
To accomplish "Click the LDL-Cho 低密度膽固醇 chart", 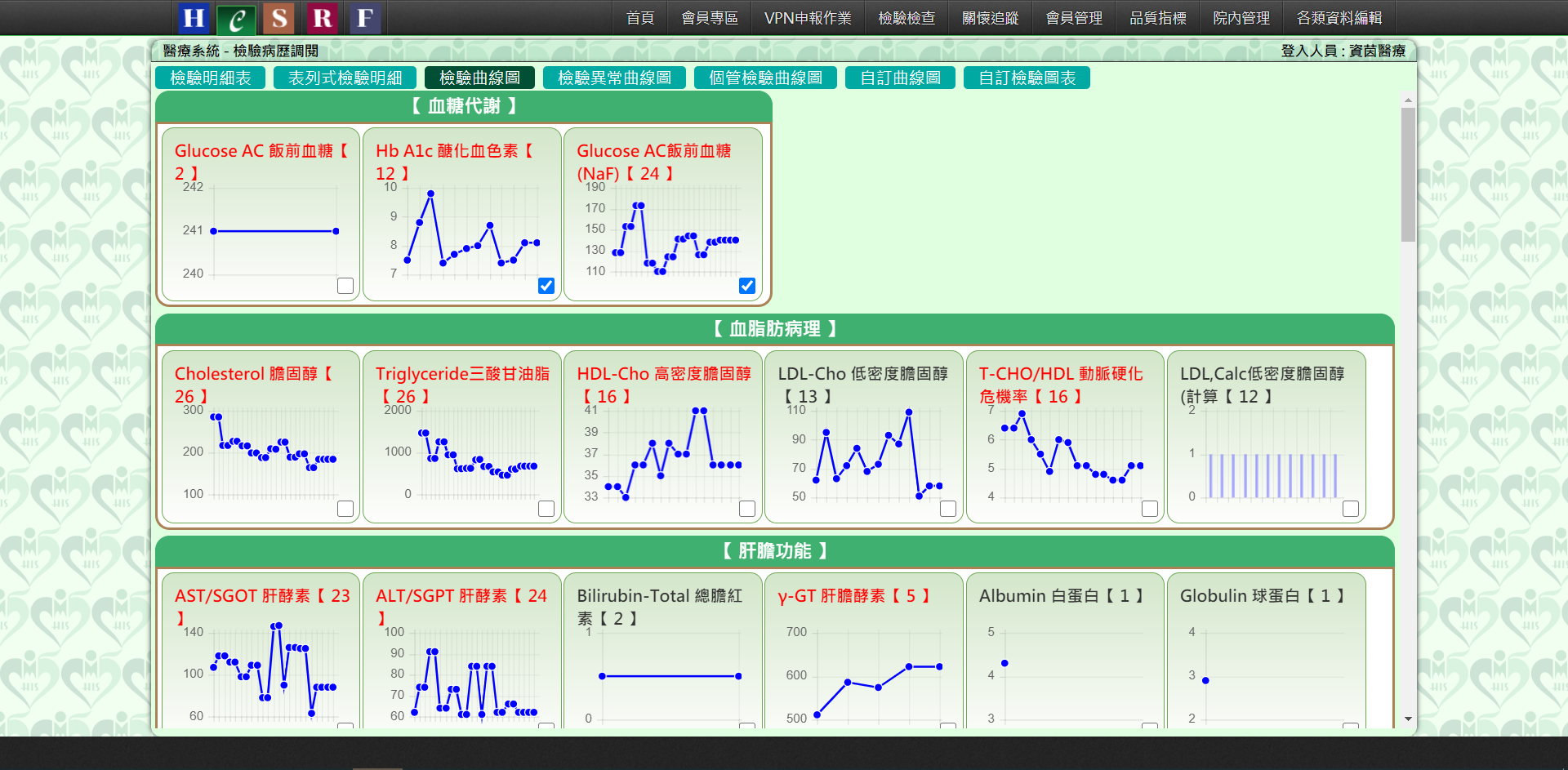I will point(863,455).
